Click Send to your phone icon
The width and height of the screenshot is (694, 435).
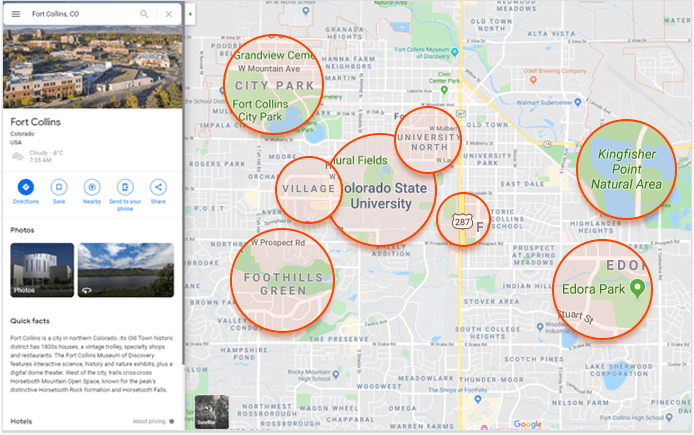pos(125,187)
